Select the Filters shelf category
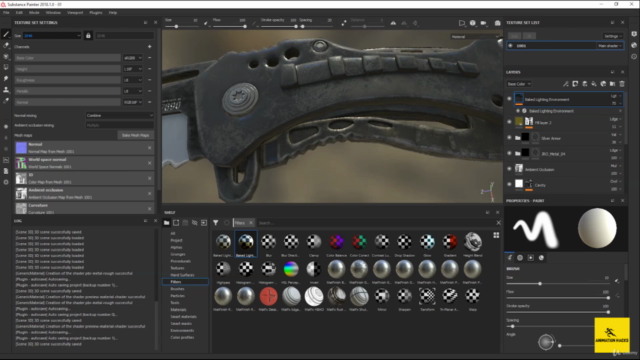Viewport: 640px width, 360px height. (x=185, y=282)
